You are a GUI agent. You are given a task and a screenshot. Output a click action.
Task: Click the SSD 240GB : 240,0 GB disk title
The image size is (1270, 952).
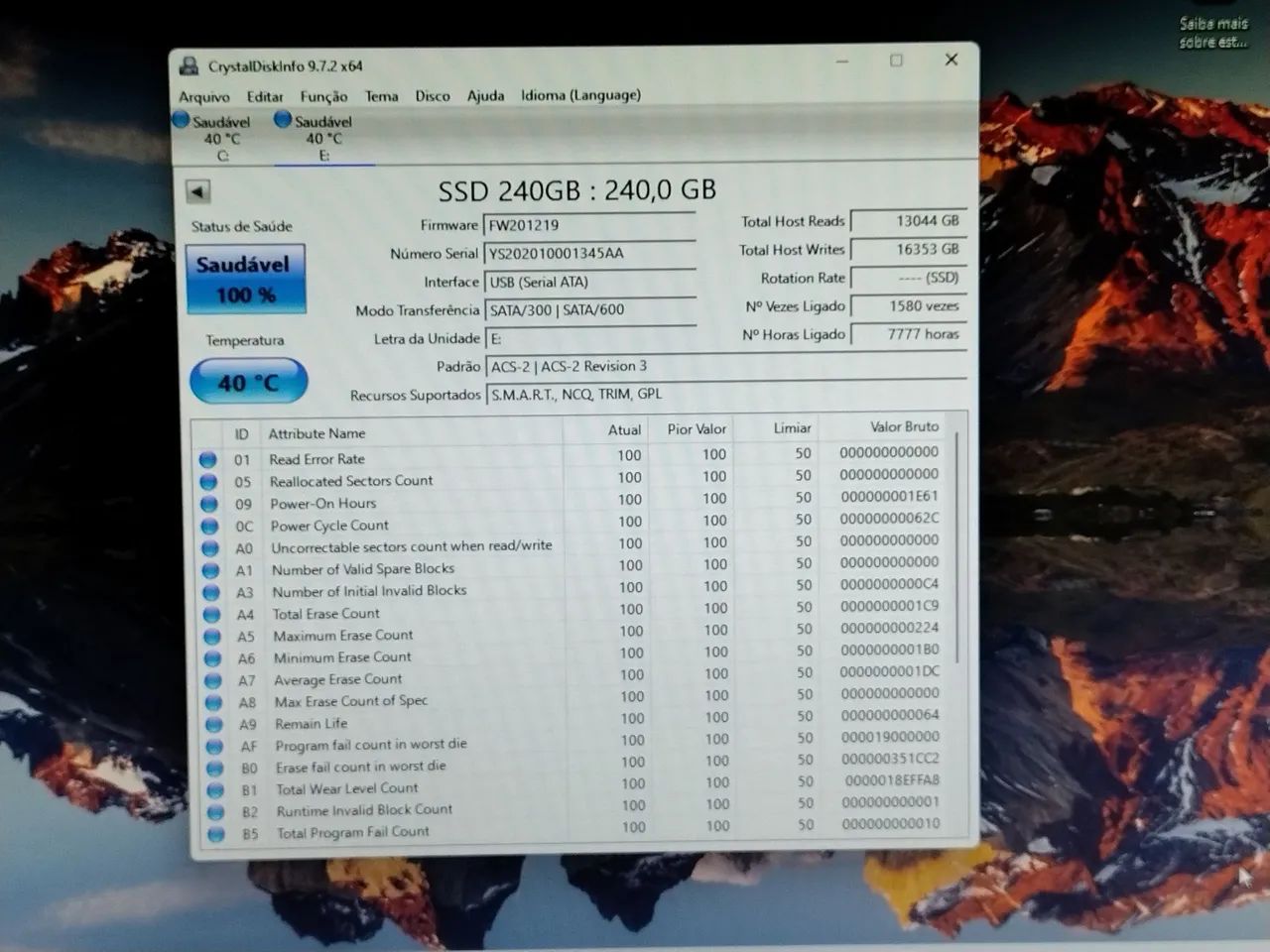[577, 189]
